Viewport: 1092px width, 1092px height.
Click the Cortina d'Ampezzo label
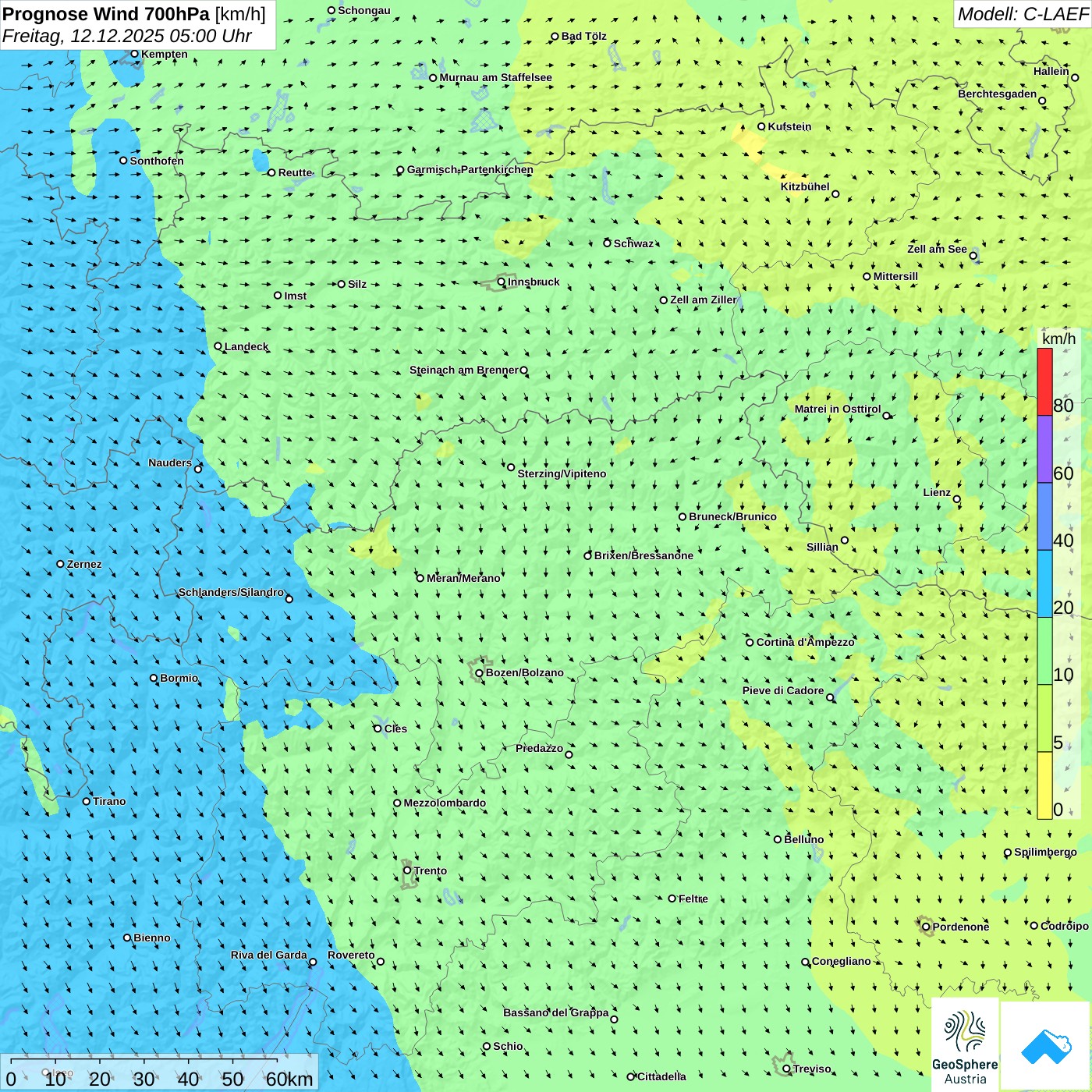click(806, 642)
